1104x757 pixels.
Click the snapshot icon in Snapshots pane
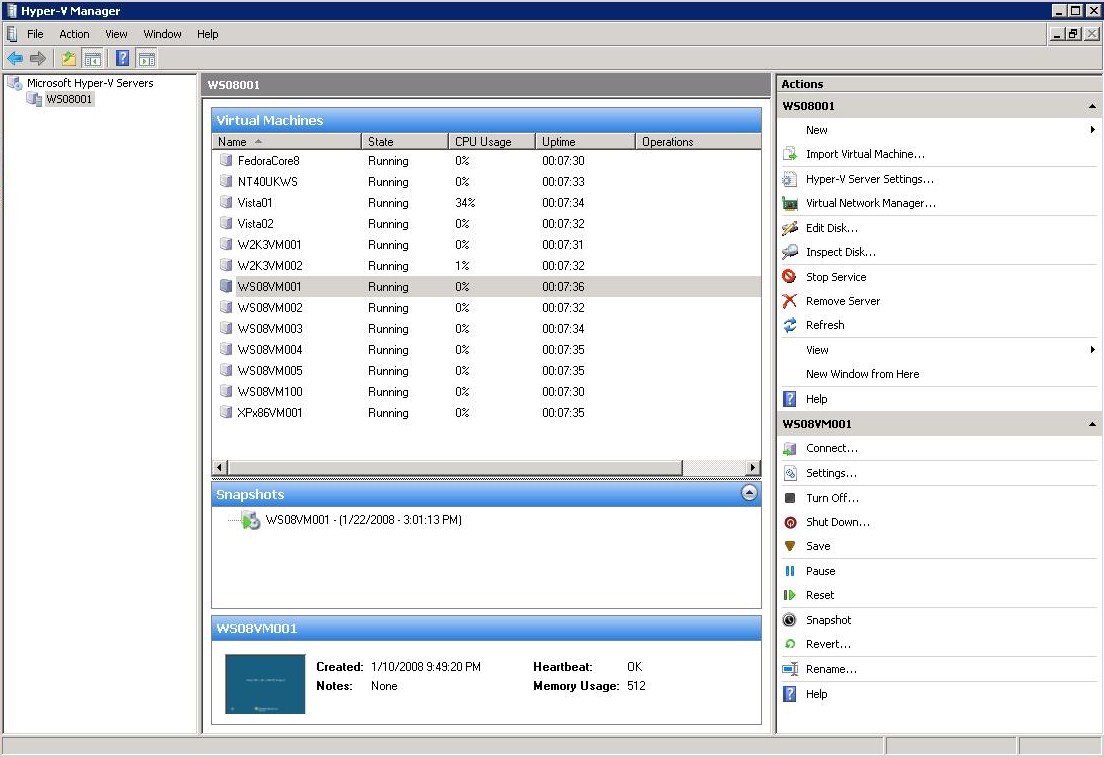[x=251, y=520]
